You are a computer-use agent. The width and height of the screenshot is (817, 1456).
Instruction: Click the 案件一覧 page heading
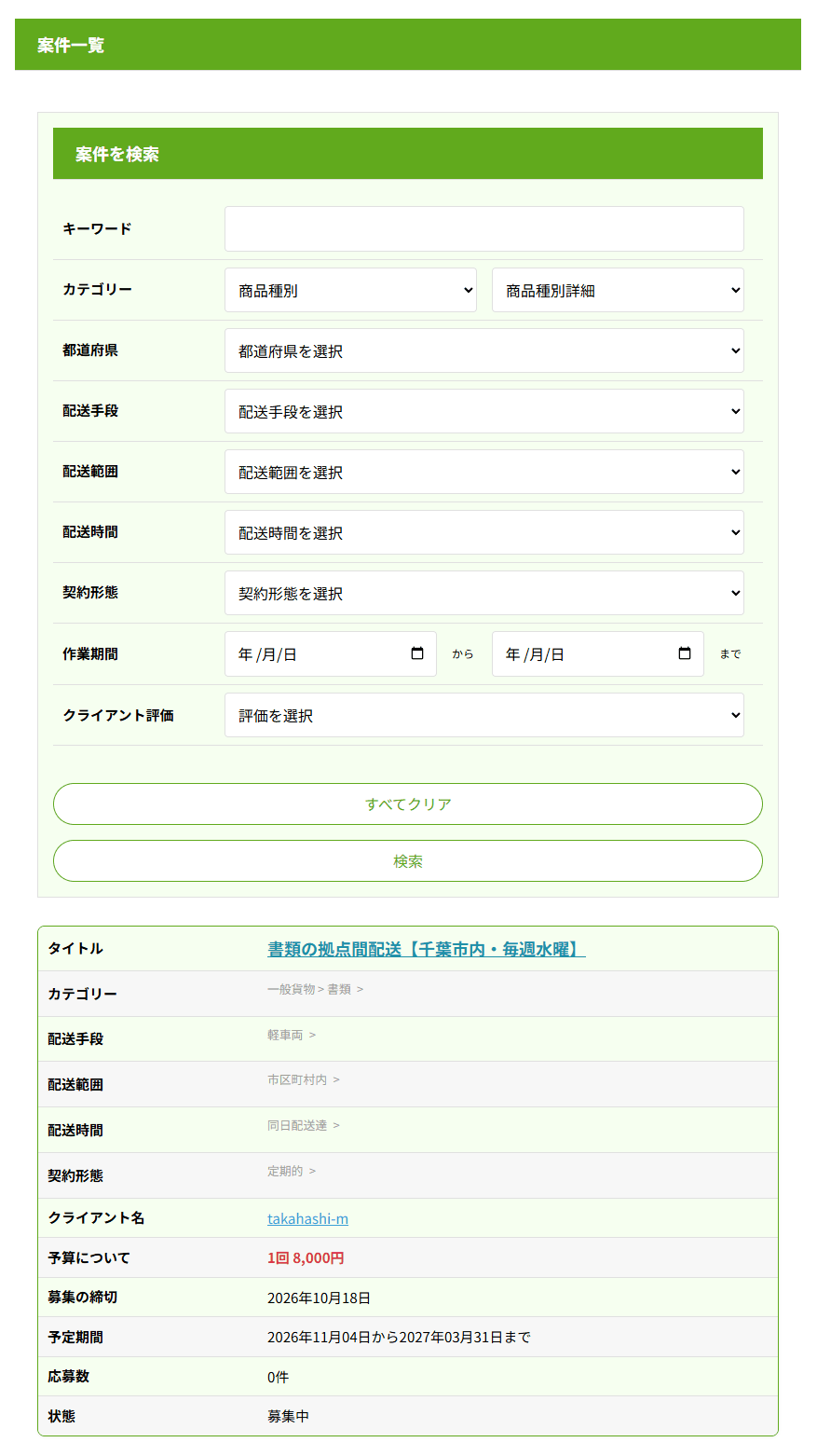tap(71, 45)
